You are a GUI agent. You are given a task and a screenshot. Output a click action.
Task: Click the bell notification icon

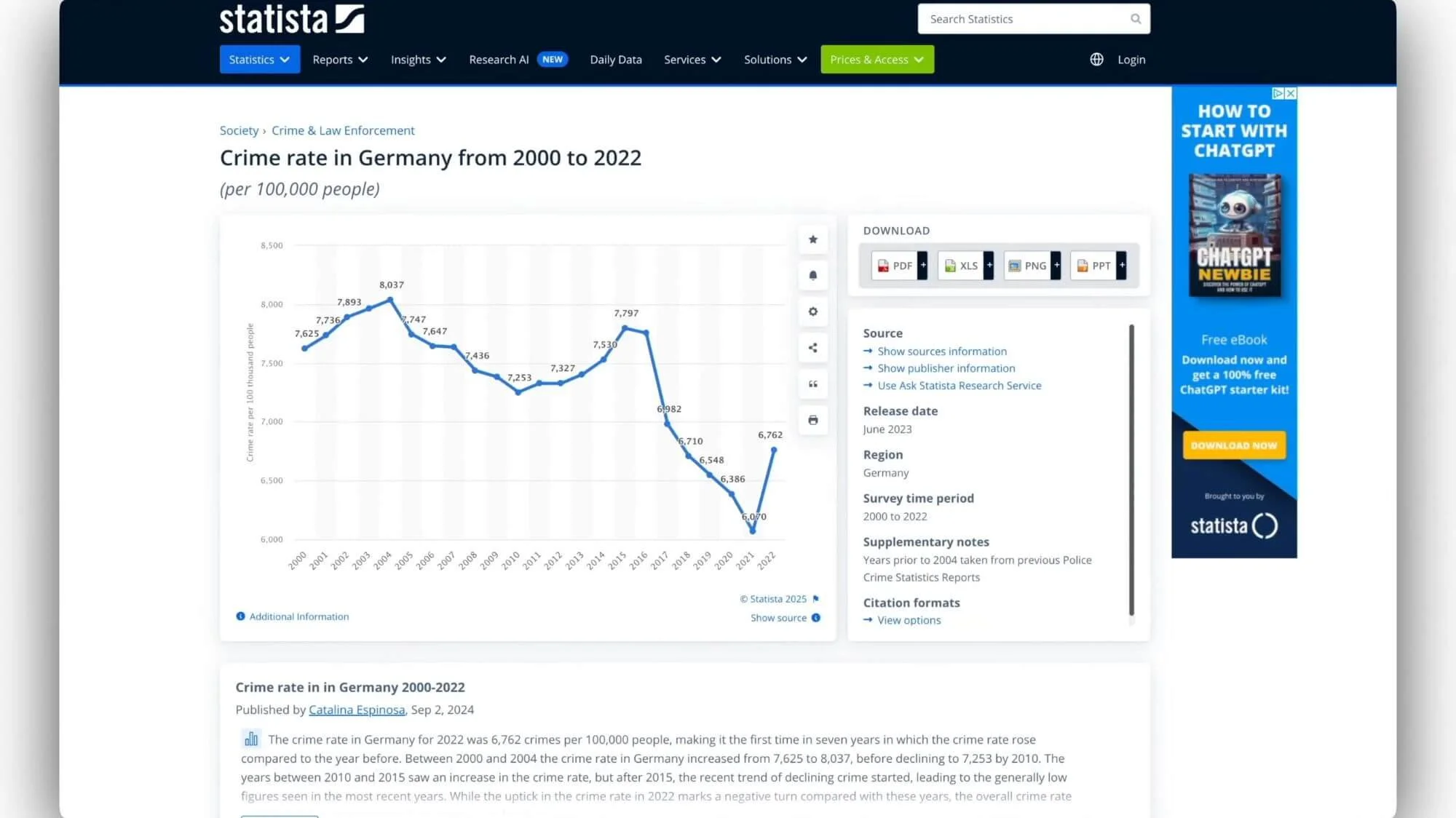point(813,275)
